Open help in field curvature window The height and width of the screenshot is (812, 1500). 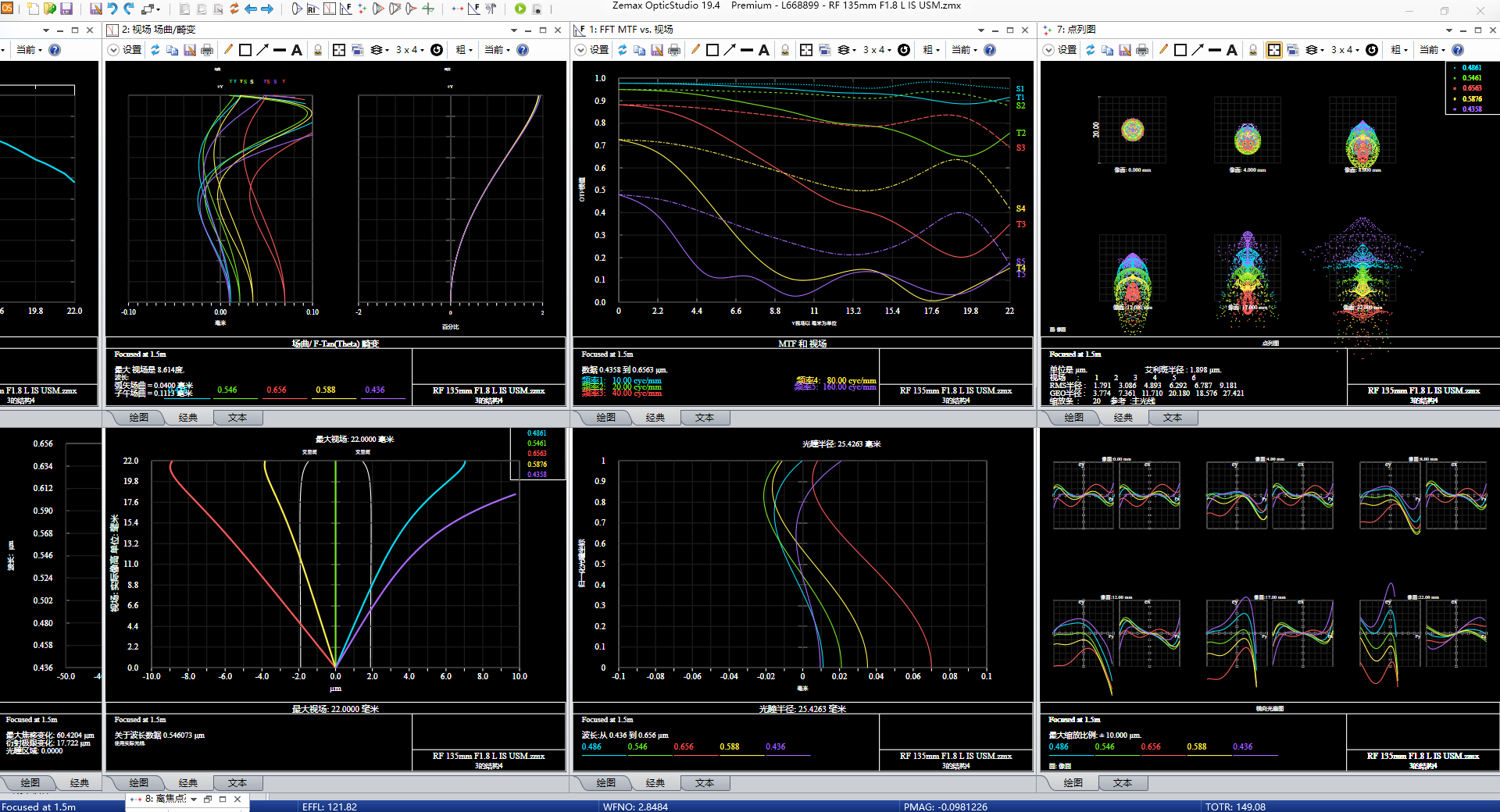tap(523, 49)
